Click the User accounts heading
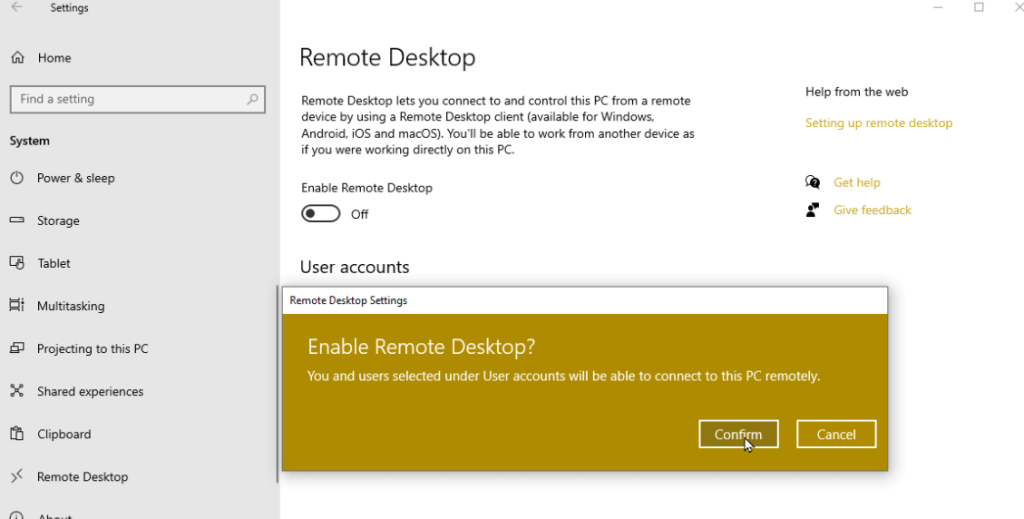This screenshot has width=1024, height=519. point(355,267)
